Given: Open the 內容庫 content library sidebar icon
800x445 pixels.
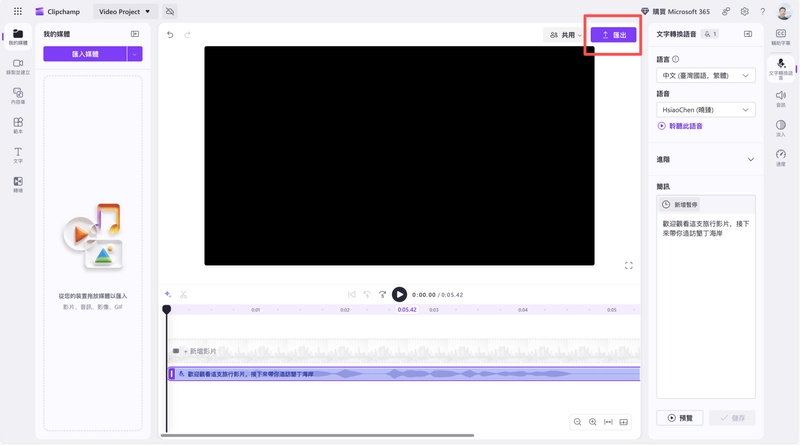Looking at the screenshot, I should [x=17, y=96].
